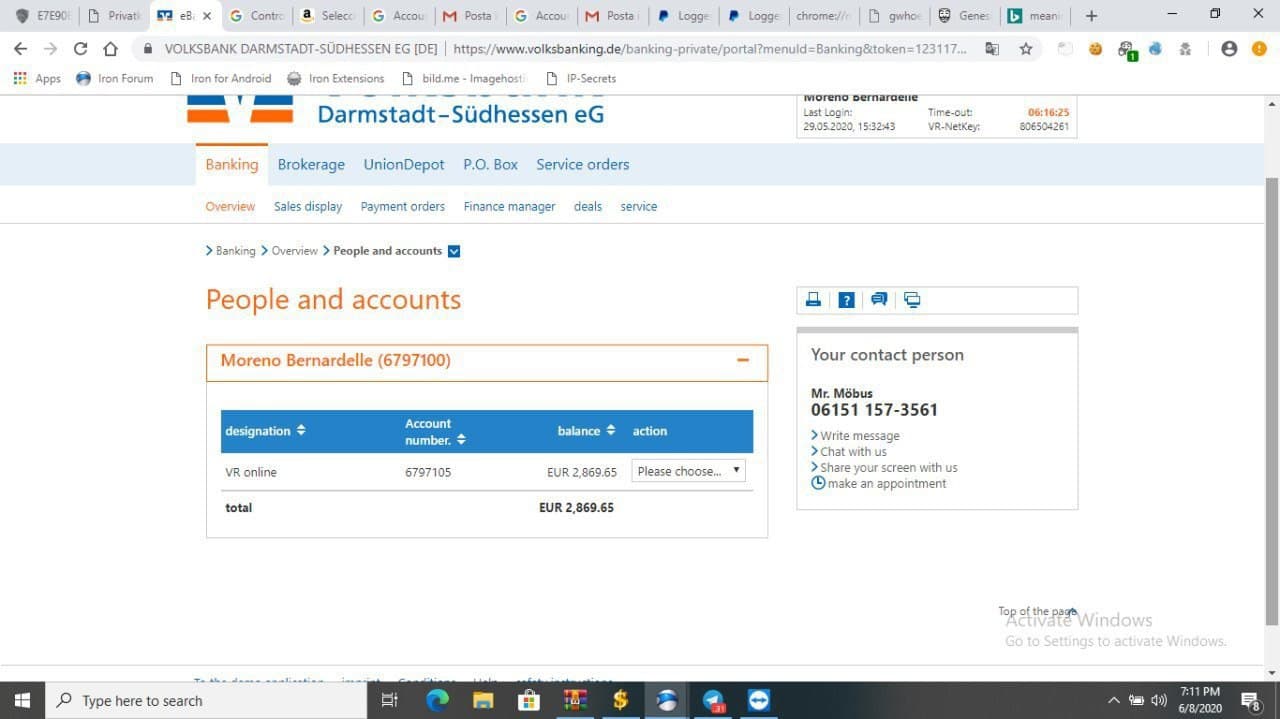Viewport: 1280px width, 719px height.
Task: Open the Payment orders submenu
Action: tap(402, 207)
